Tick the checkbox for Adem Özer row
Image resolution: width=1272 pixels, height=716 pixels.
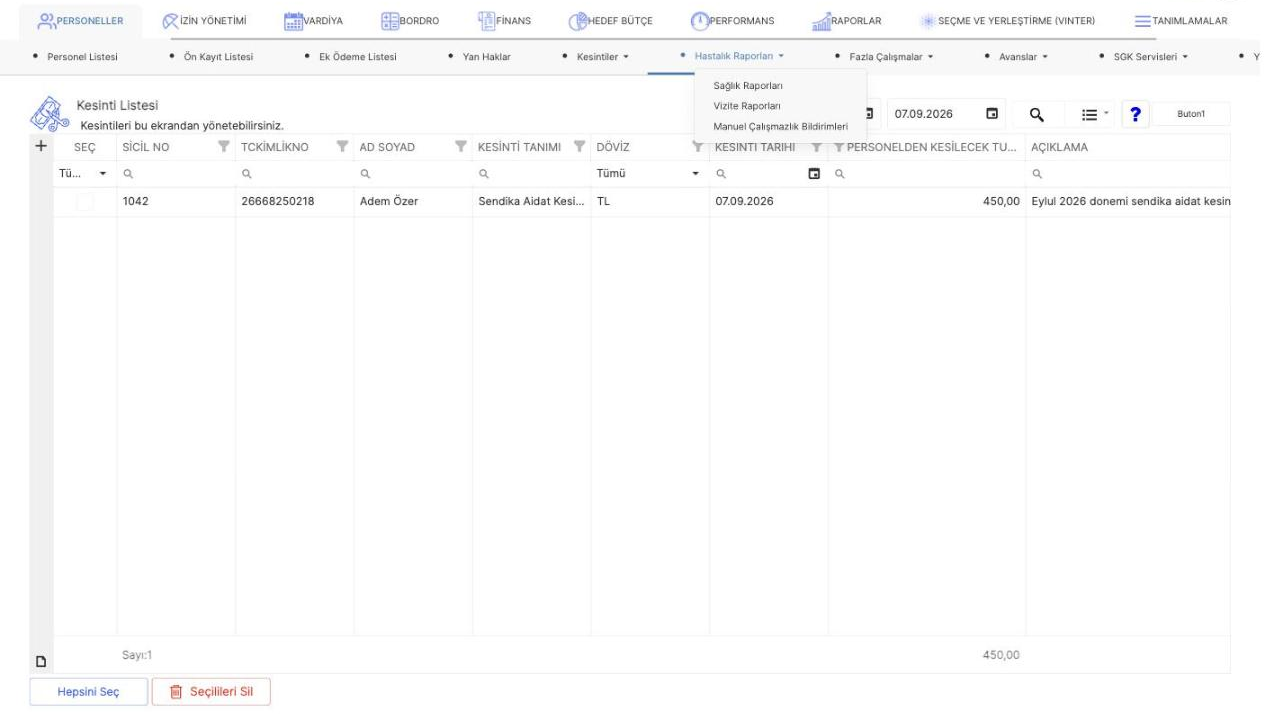click(85, 202)
